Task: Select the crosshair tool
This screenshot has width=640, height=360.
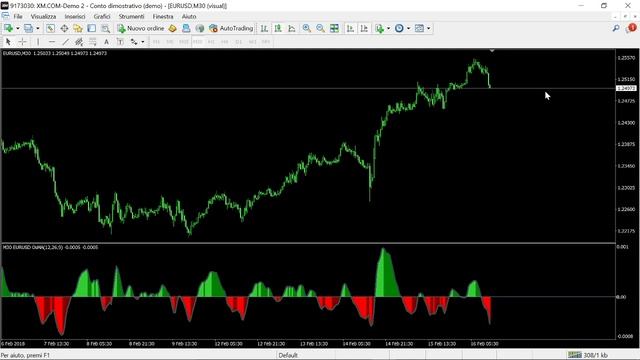Action: [x=22, y=42]
